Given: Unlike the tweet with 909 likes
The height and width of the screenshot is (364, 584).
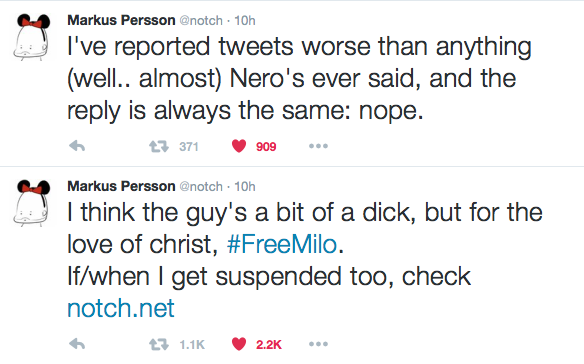Looking at the screenshot, I should (239, 146).
